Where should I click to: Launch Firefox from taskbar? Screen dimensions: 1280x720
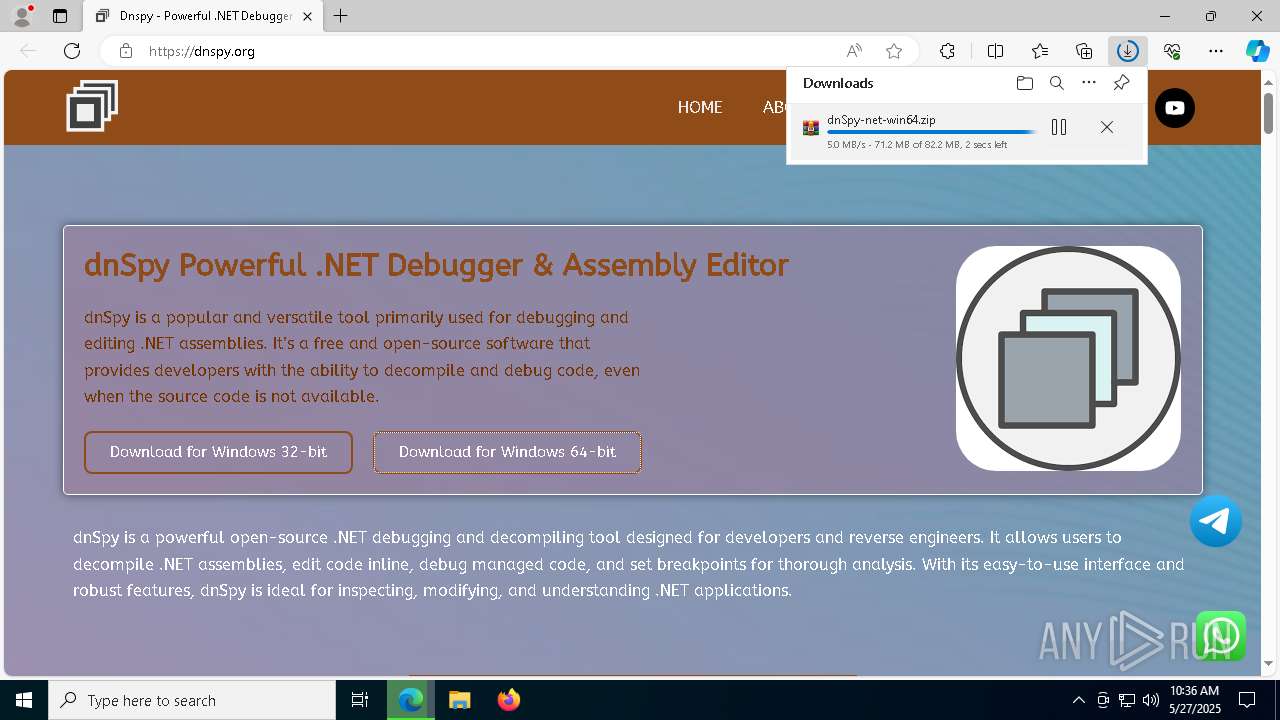(x=508, y=700)
